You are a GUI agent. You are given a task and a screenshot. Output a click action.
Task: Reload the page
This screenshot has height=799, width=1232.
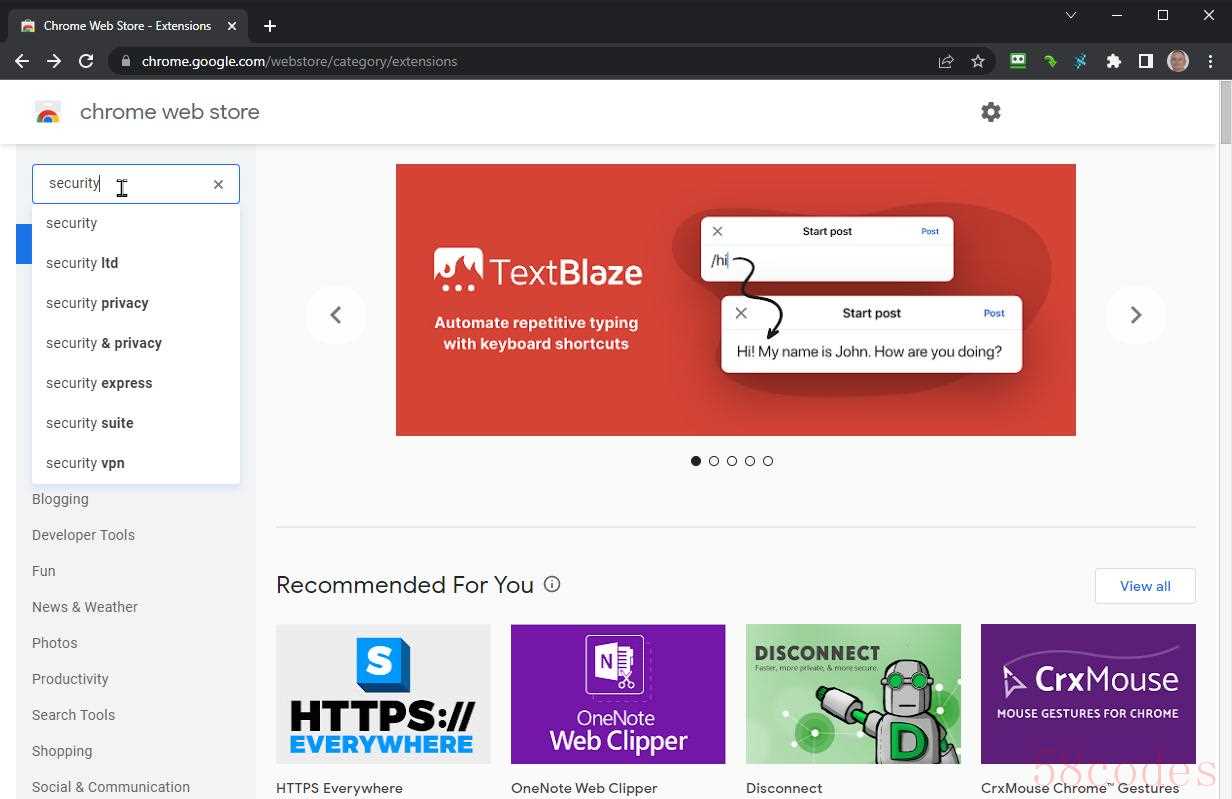pos(86,61)
